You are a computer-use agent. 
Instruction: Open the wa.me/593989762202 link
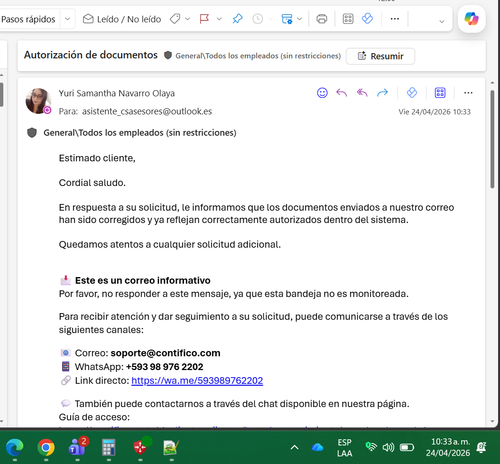coord(197,381)
